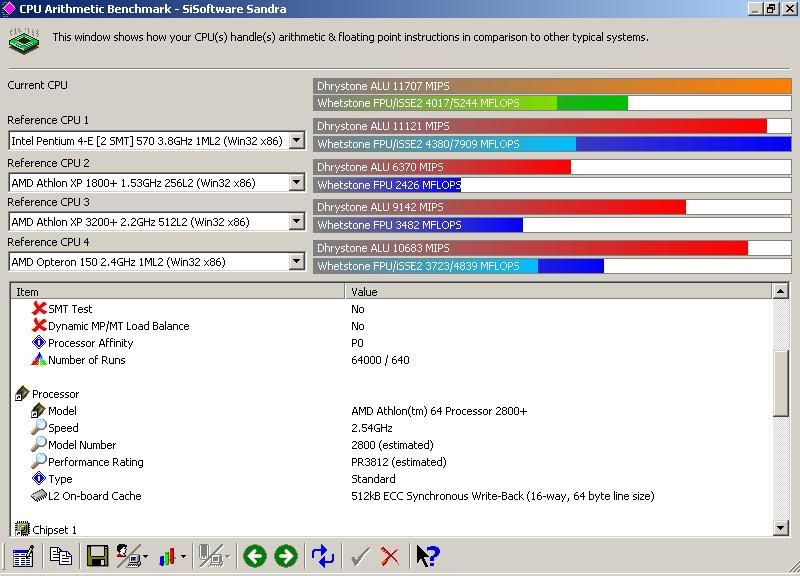Select the 'AMD Athlon(tm) 64 Processor 2800+' value
The width and height of the screenshot is (800, 576).
point(439,411)
